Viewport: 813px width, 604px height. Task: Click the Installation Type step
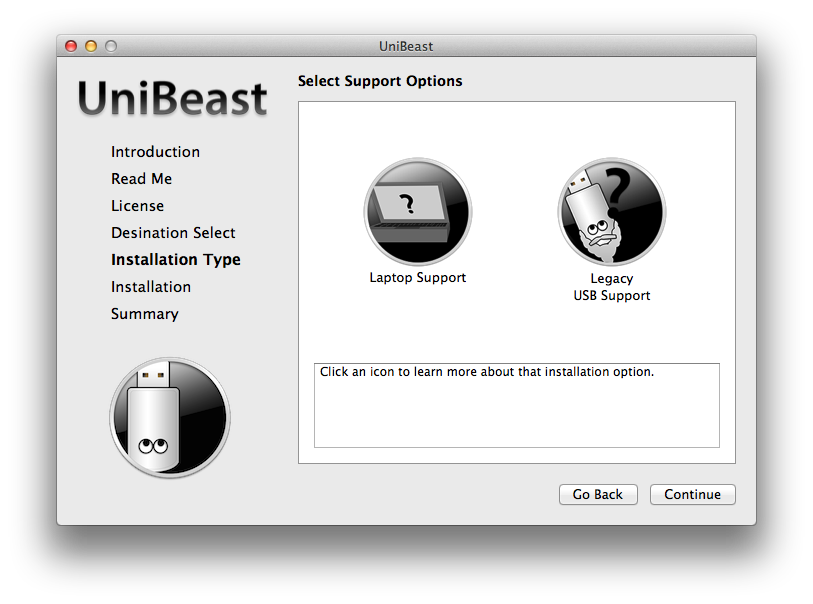pyautogui.click(x=176, y=260)
